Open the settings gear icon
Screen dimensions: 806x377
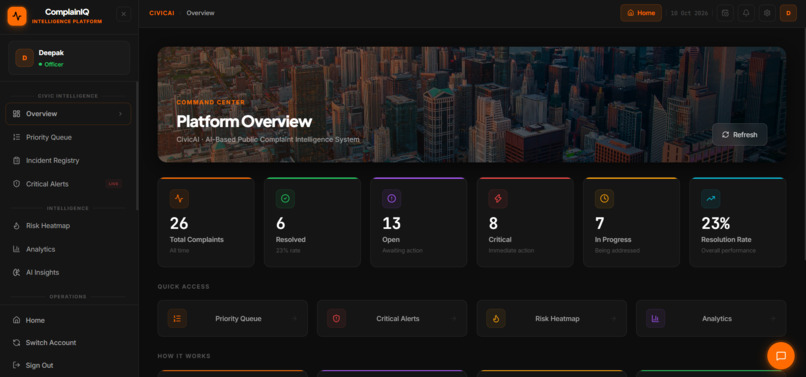click(x=767, y=13)
